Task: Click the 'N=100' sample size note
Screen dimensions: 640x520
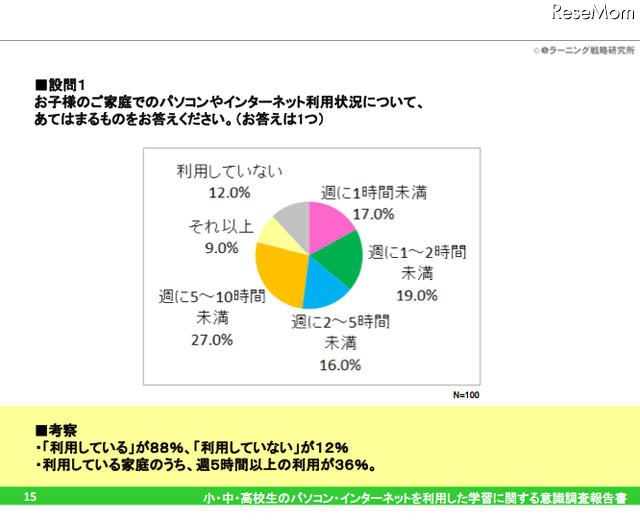Action: point(466,395)
